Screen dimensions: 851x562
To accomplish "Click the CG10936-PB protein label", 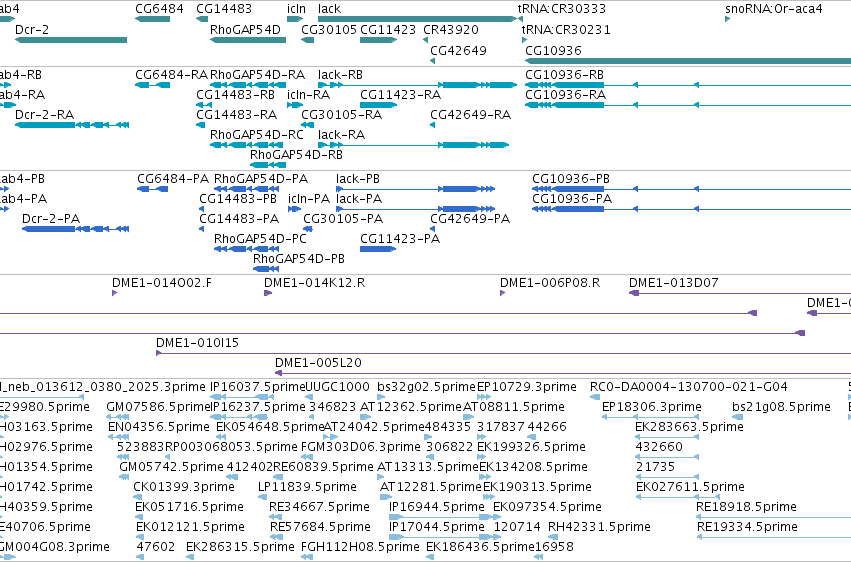I will 571,179.
